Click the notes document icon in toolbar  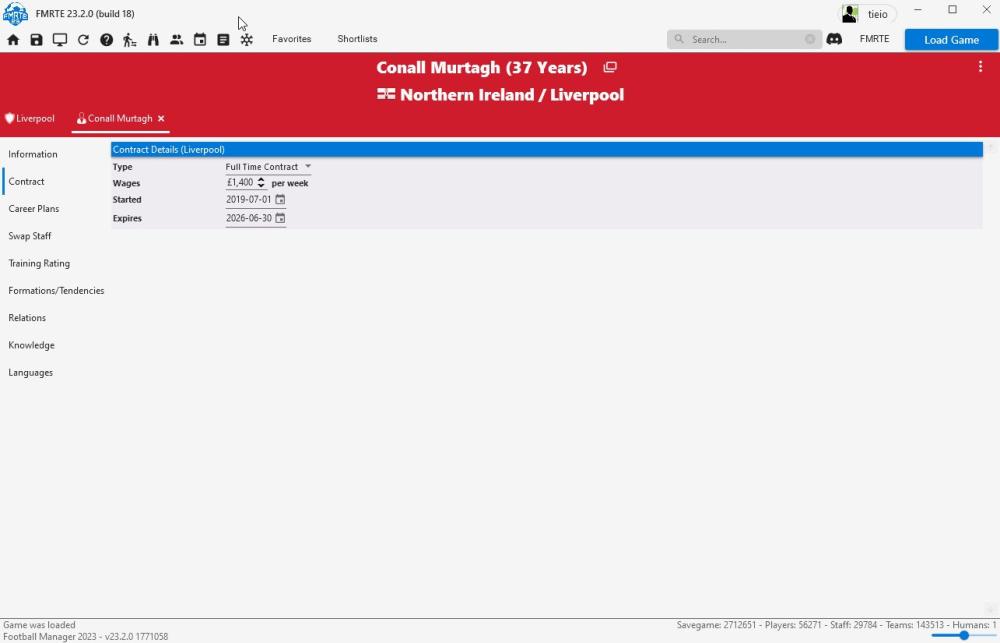coord(223,40)
